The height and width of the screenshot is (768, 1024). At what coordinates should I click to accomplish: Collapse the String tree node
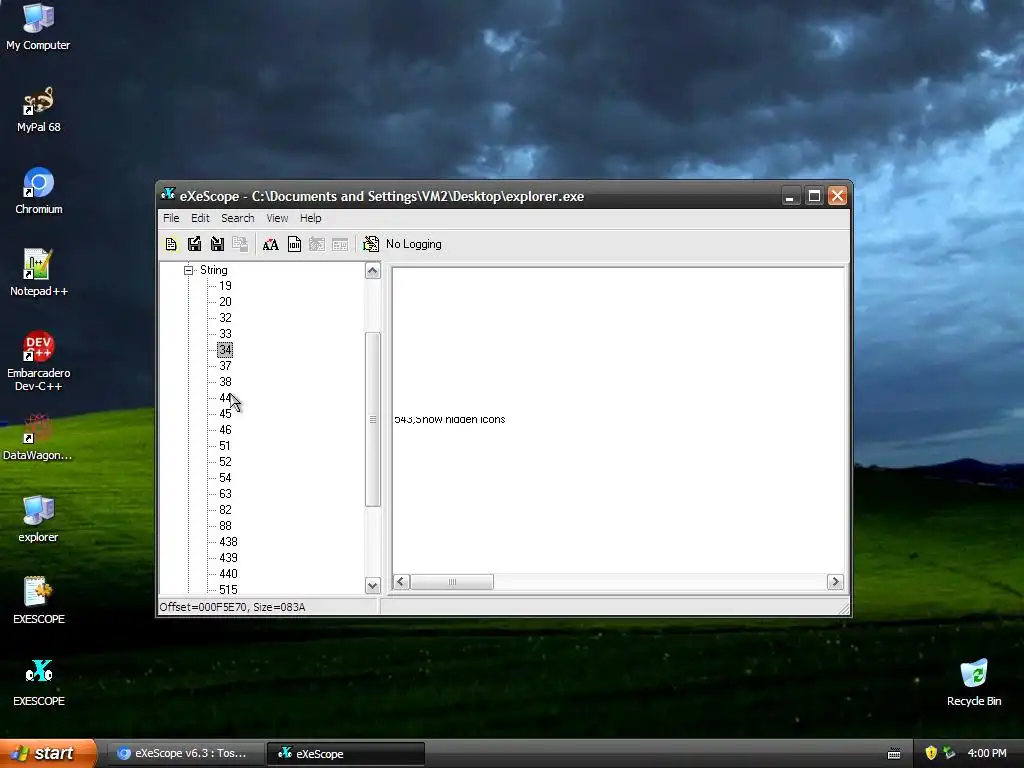189,270
